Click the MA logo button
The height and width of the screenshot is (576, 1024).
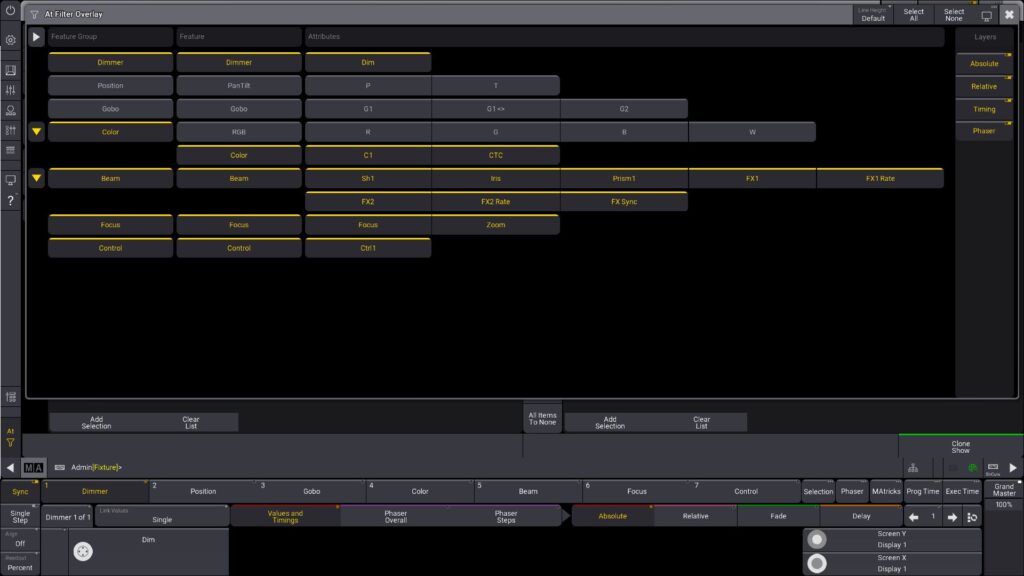point(34,467)
